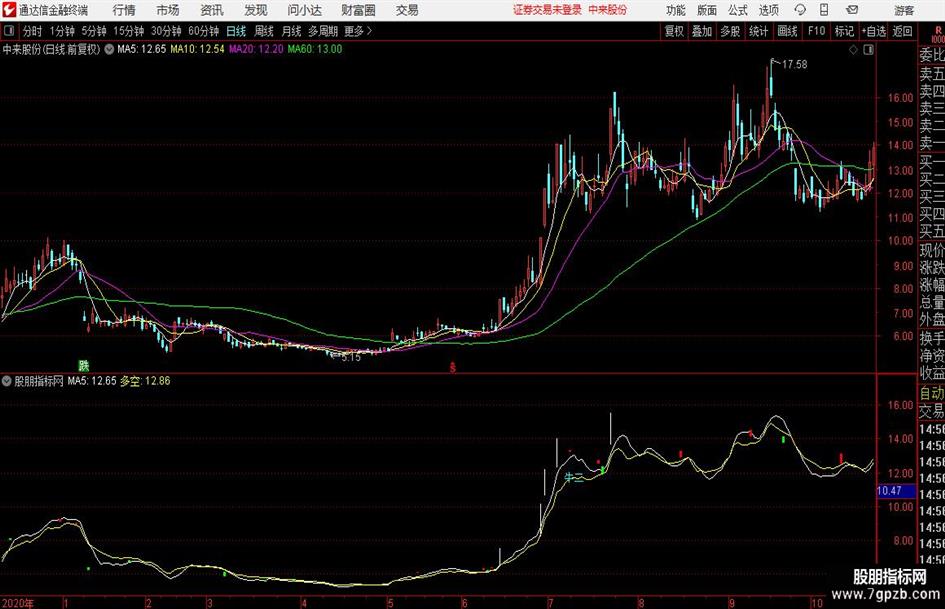Click the 证券交易未登录 link

547,10
